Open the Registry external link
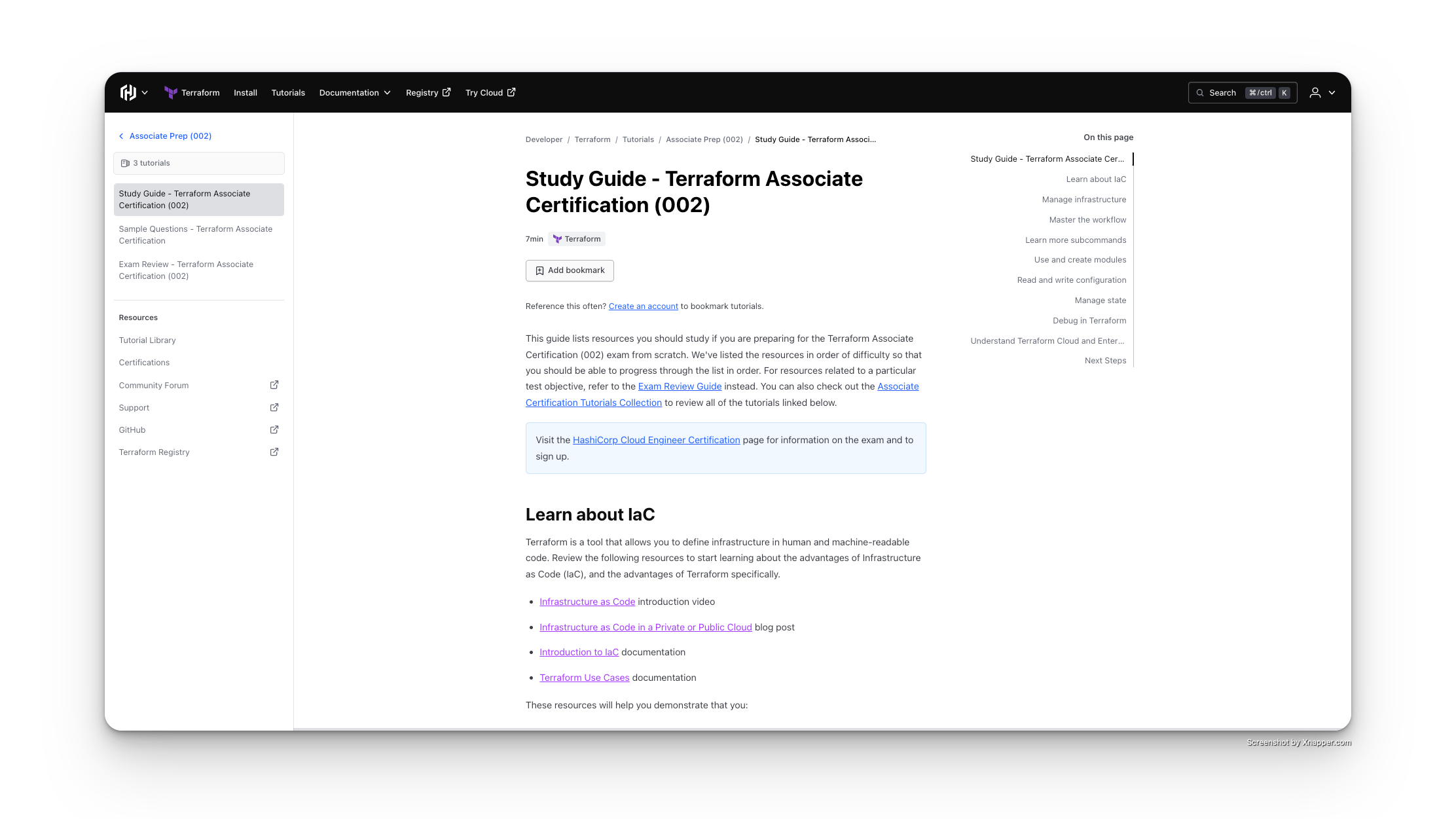1456x819 pixels. point(428,93)
